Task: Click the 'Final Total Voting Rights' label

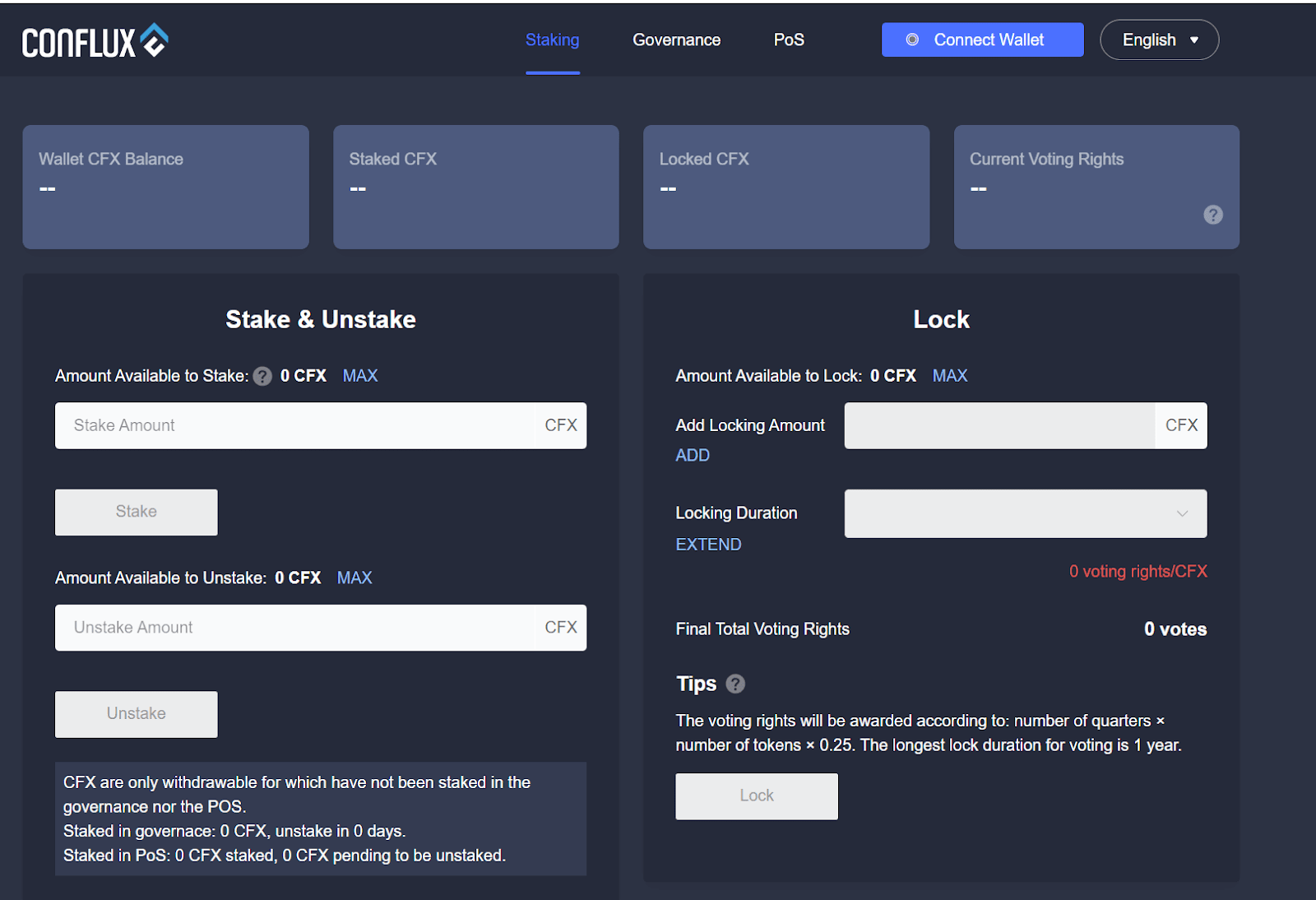Action: pyautogui.click(x=762, y=629)
